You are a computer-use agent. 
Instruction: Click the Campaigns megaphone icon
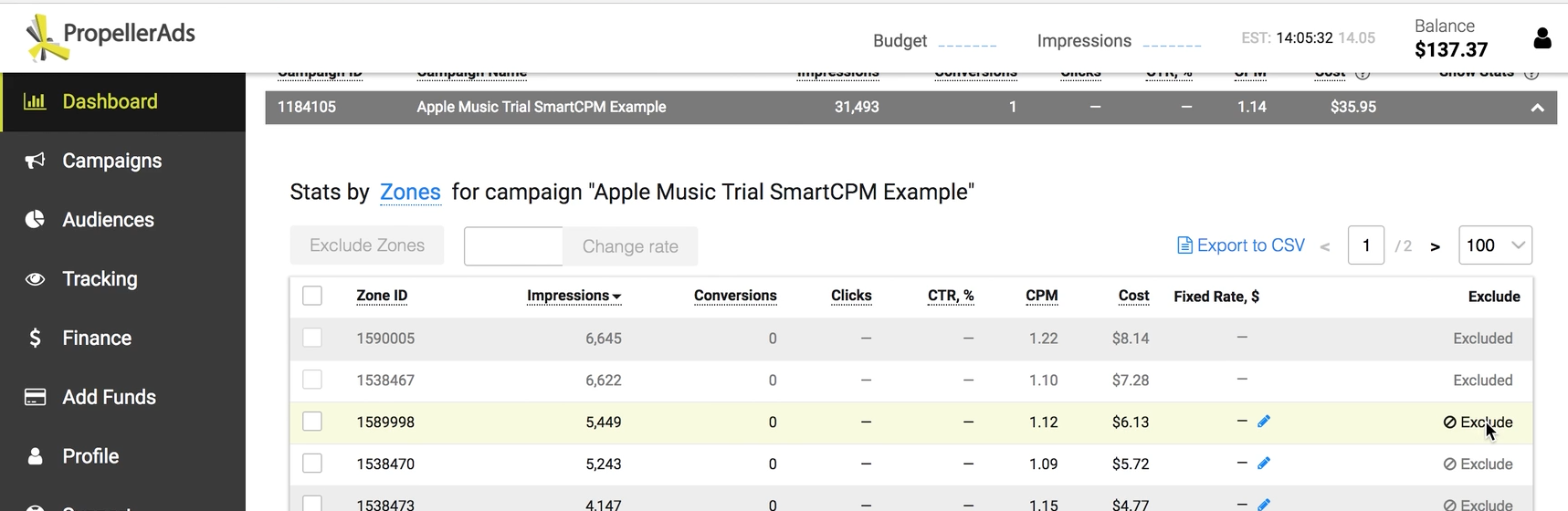pyautogui.click(x=35, y=161)
